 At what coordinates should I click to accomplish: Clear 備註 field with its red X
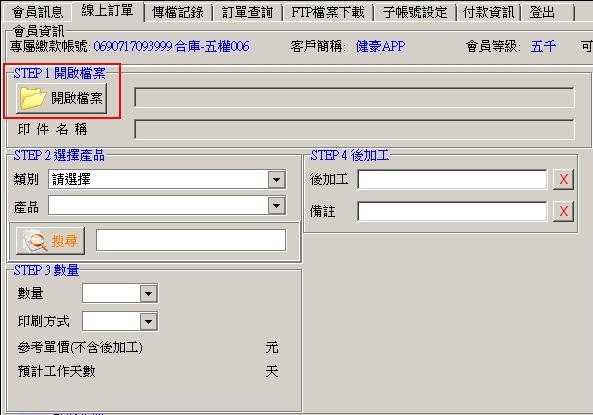[x=563, y=211]
